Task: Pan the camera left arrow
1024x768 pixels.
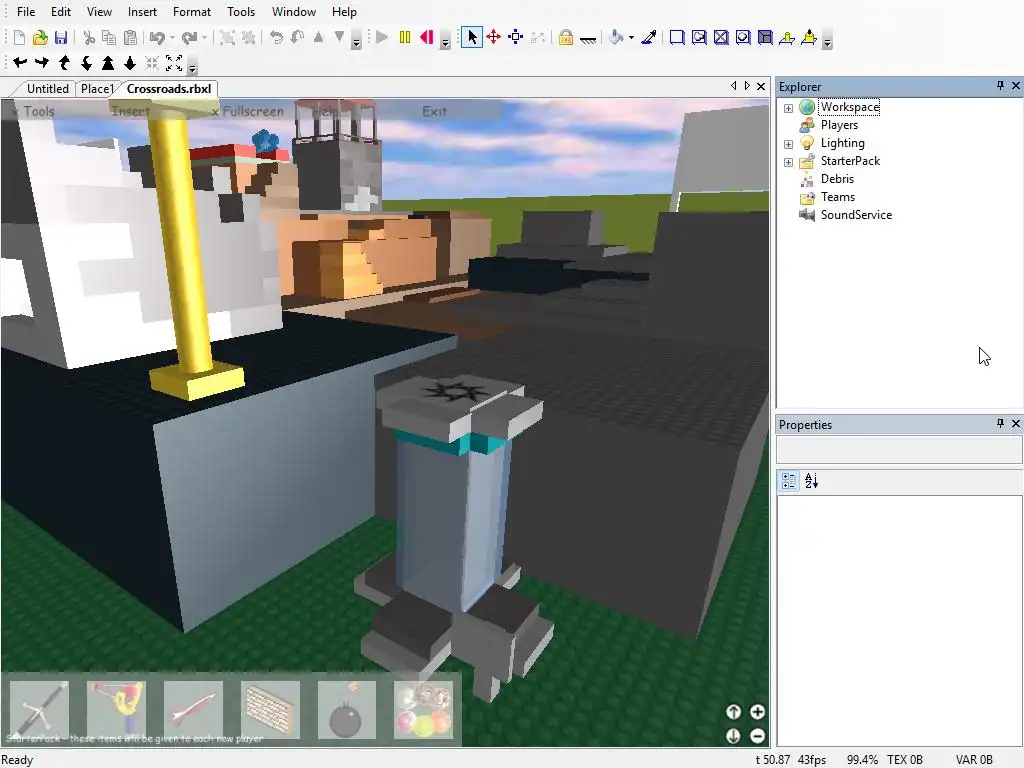Action: click(20, 63)
